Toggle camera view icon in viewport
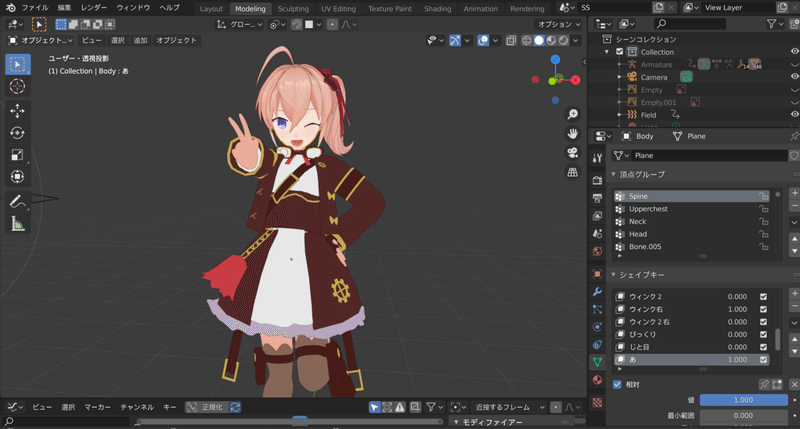Screen dimensions: 800x429 tap(573, 153)
